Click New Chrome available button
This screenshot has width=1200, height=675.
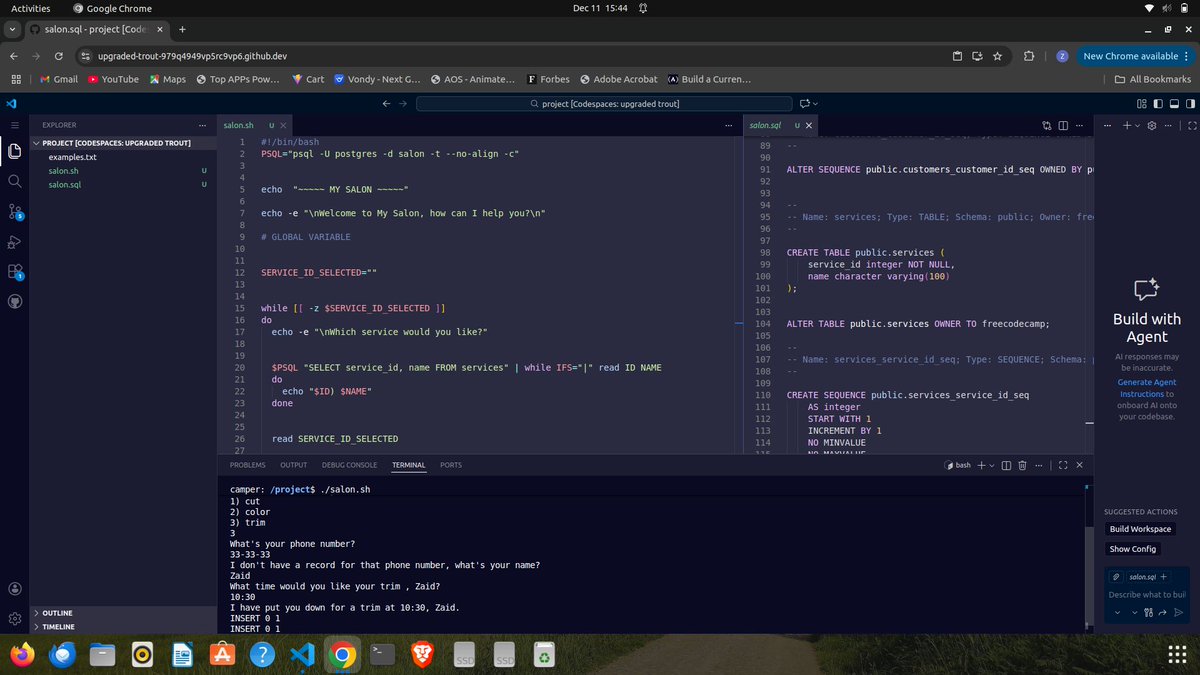coord(1137,56)
